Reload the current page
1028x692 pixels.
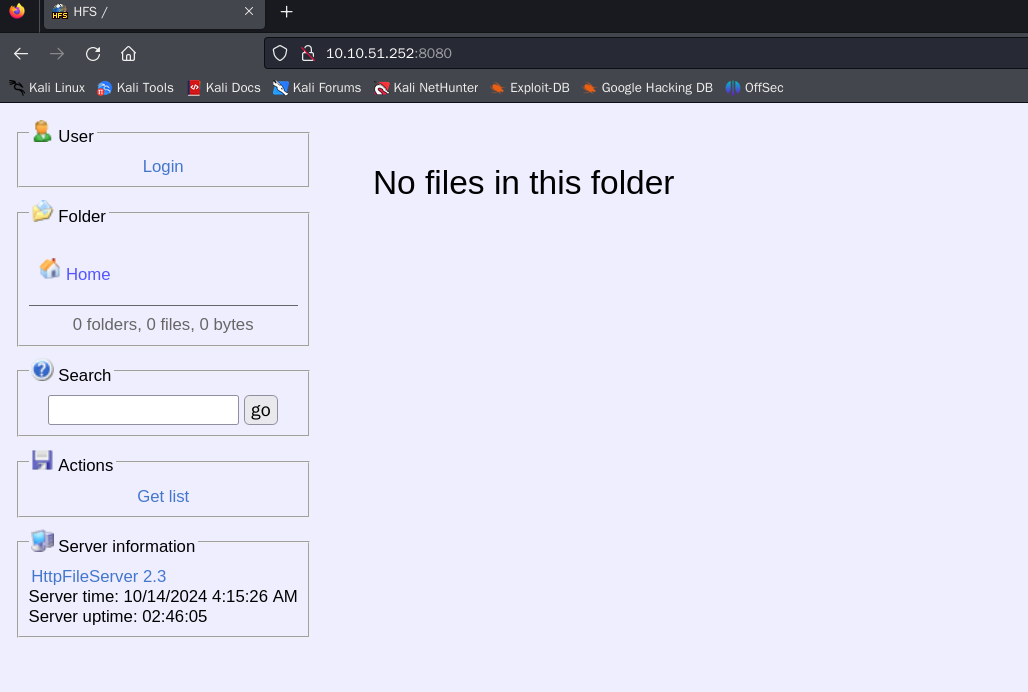[x=93, y=54]
